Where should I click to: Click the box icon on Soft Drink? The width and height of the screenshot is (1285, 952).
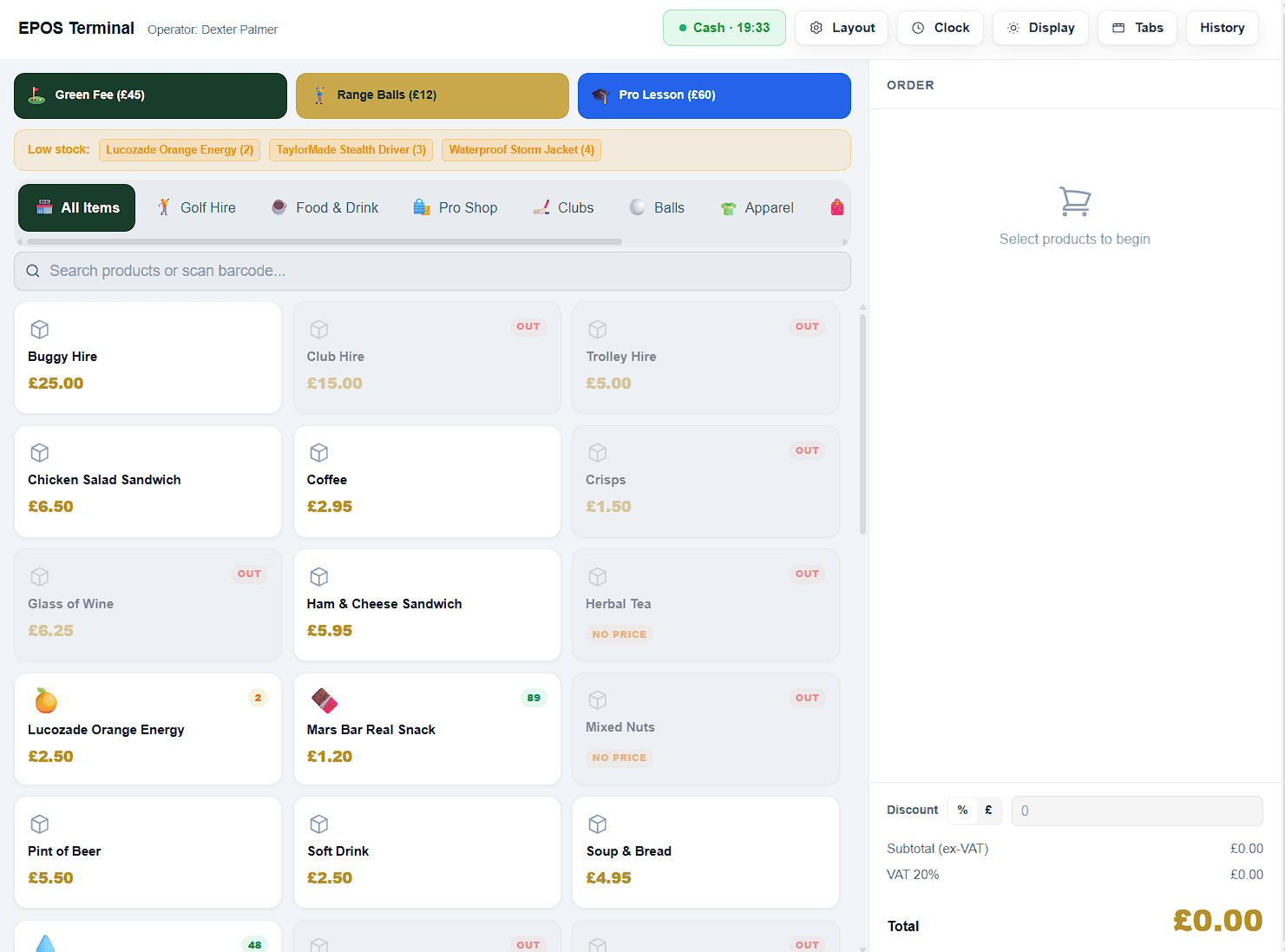[319, 824]
